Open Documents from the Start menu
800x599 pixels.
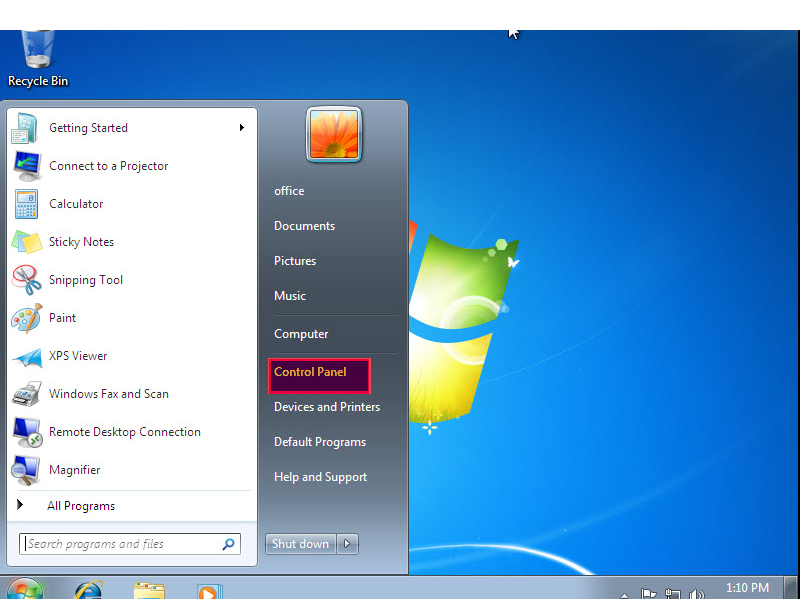pos(304,226)
